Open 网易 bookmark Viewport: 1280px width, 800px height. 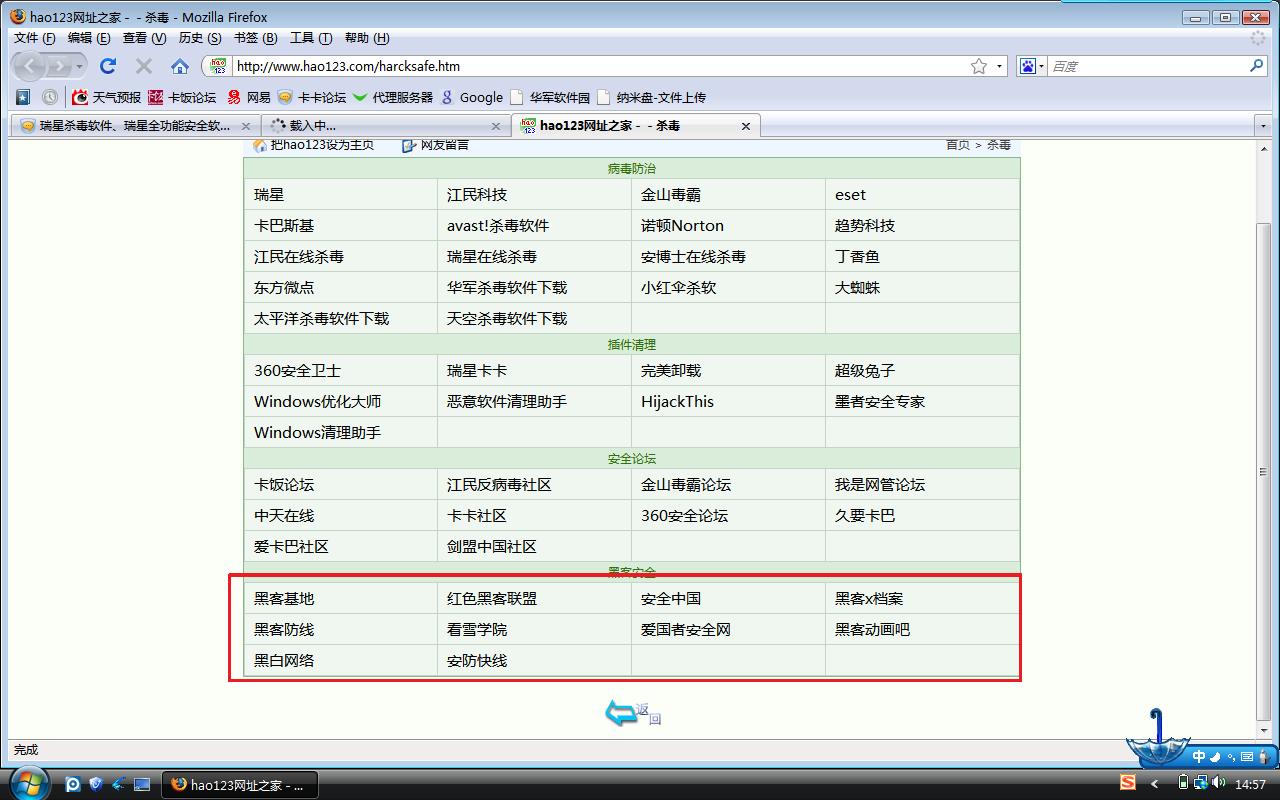click(x=249, y=97)
